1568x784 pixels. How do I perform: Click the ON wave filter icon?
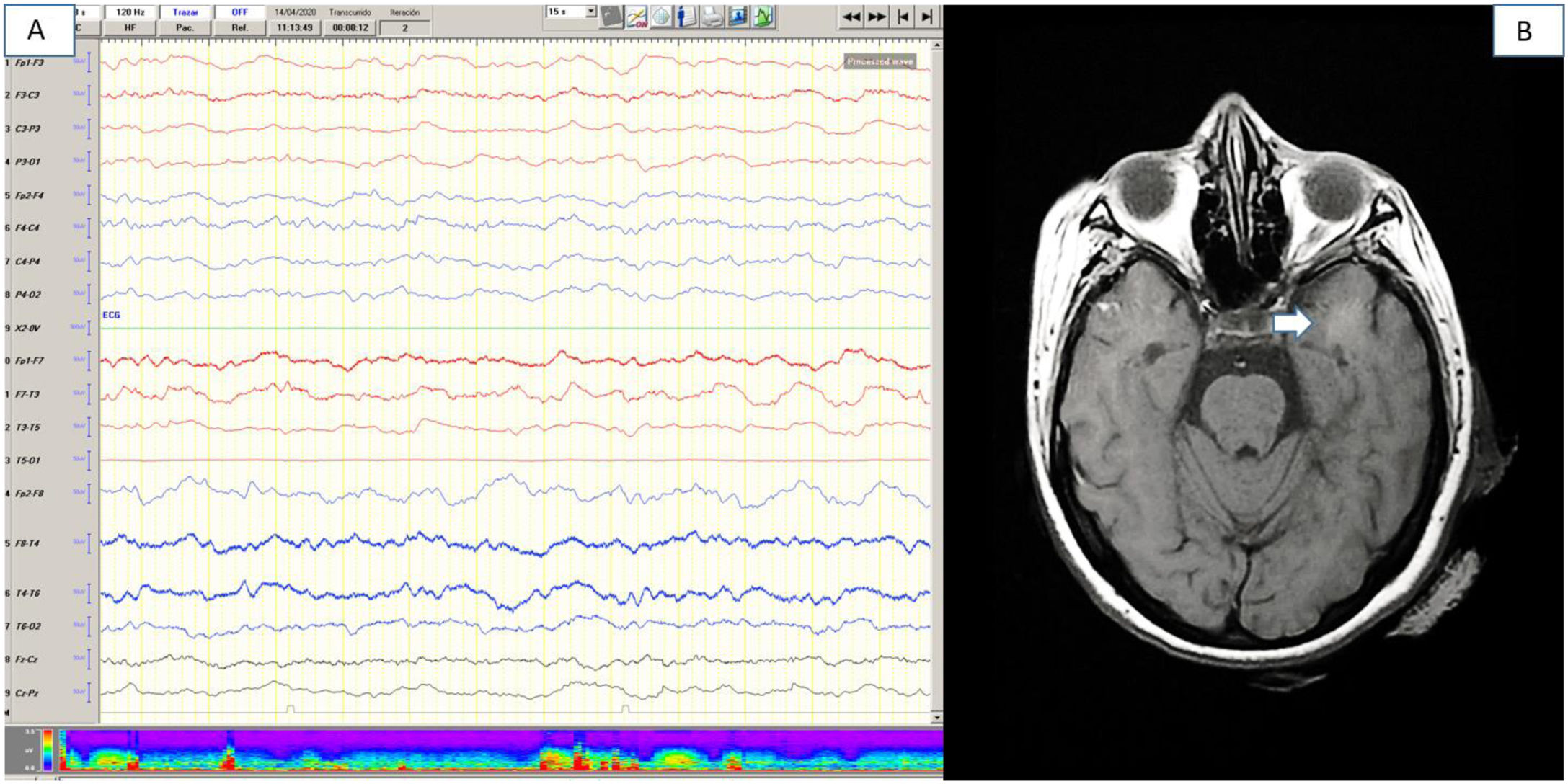(637, 17)
